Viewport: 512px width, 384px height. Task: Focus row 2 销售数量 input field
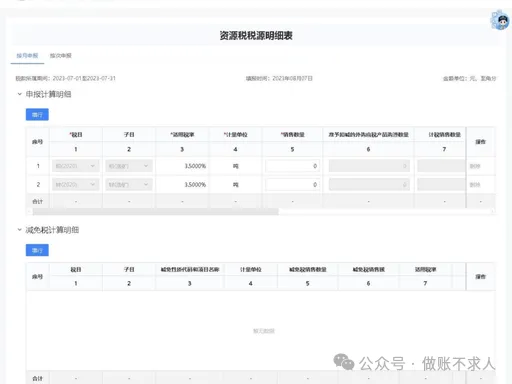click(292, 185)
